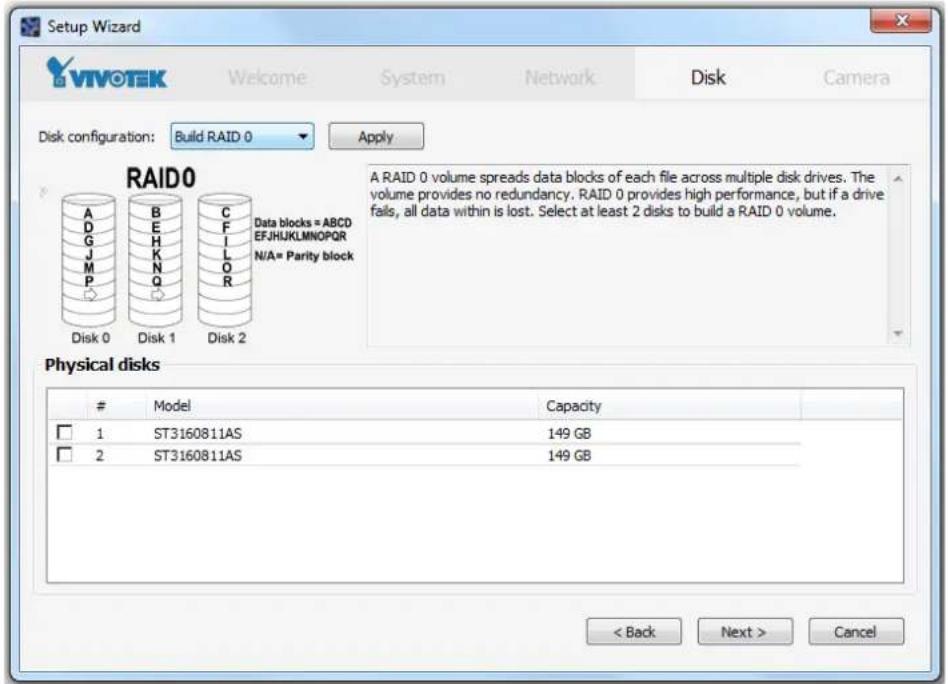Viewport: 948px width, 684px height.
Task: Click the Setup Wizard title bar icon
Action: click(30, 27)
